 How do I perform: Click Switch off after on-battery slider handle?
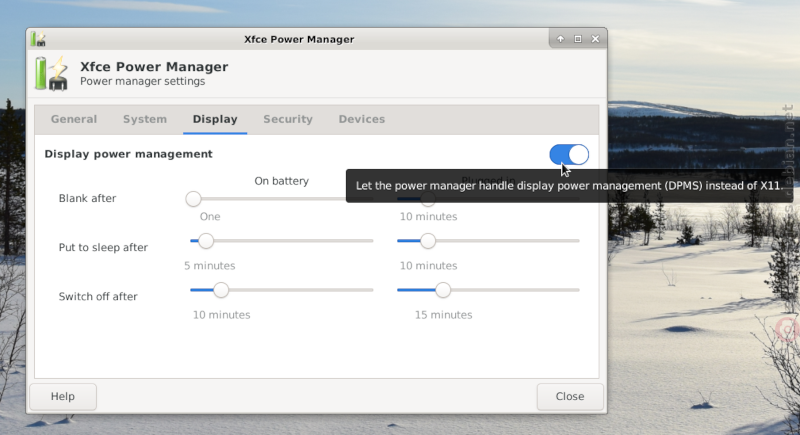[x=221, y=290]
